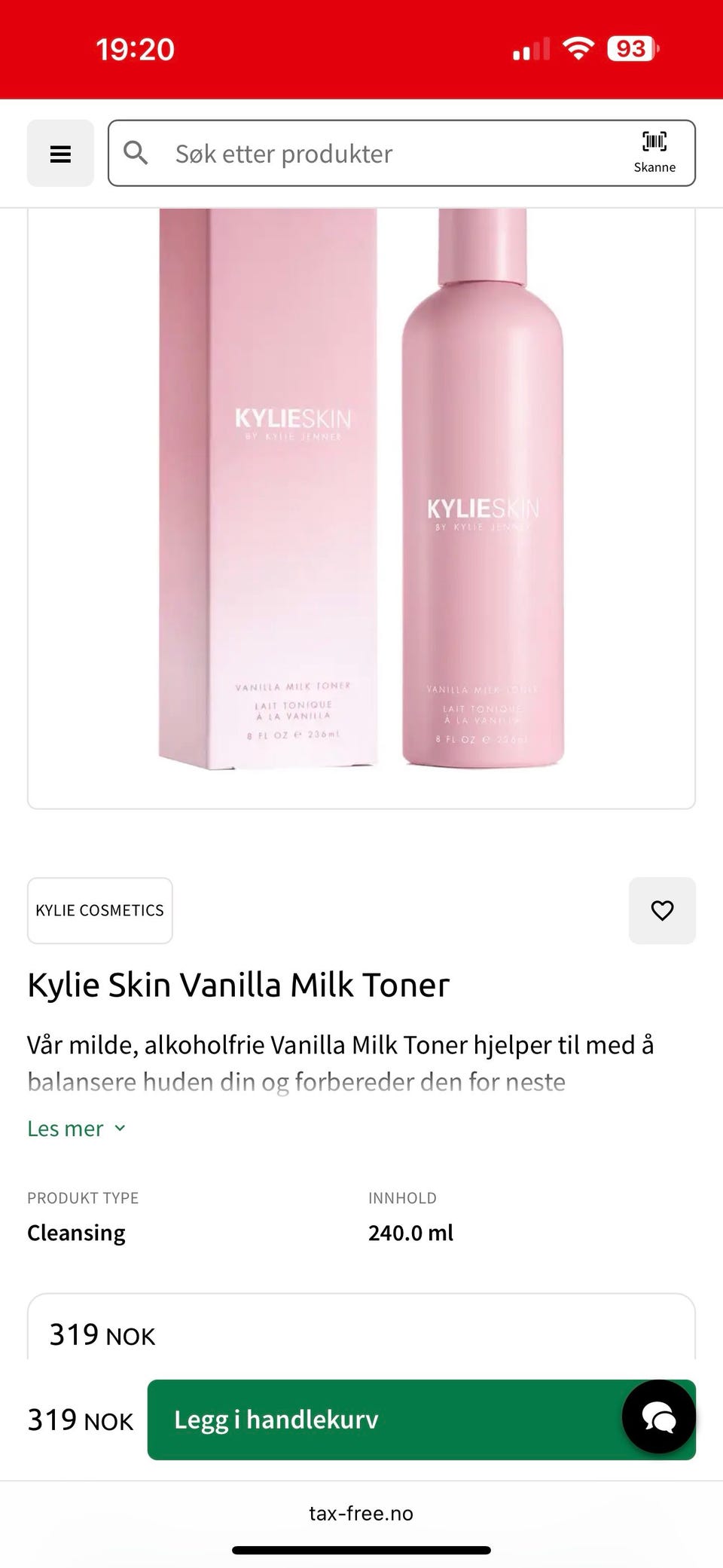
Task: Tap the 19:20 clock in status bar
Action: point(136,50)
